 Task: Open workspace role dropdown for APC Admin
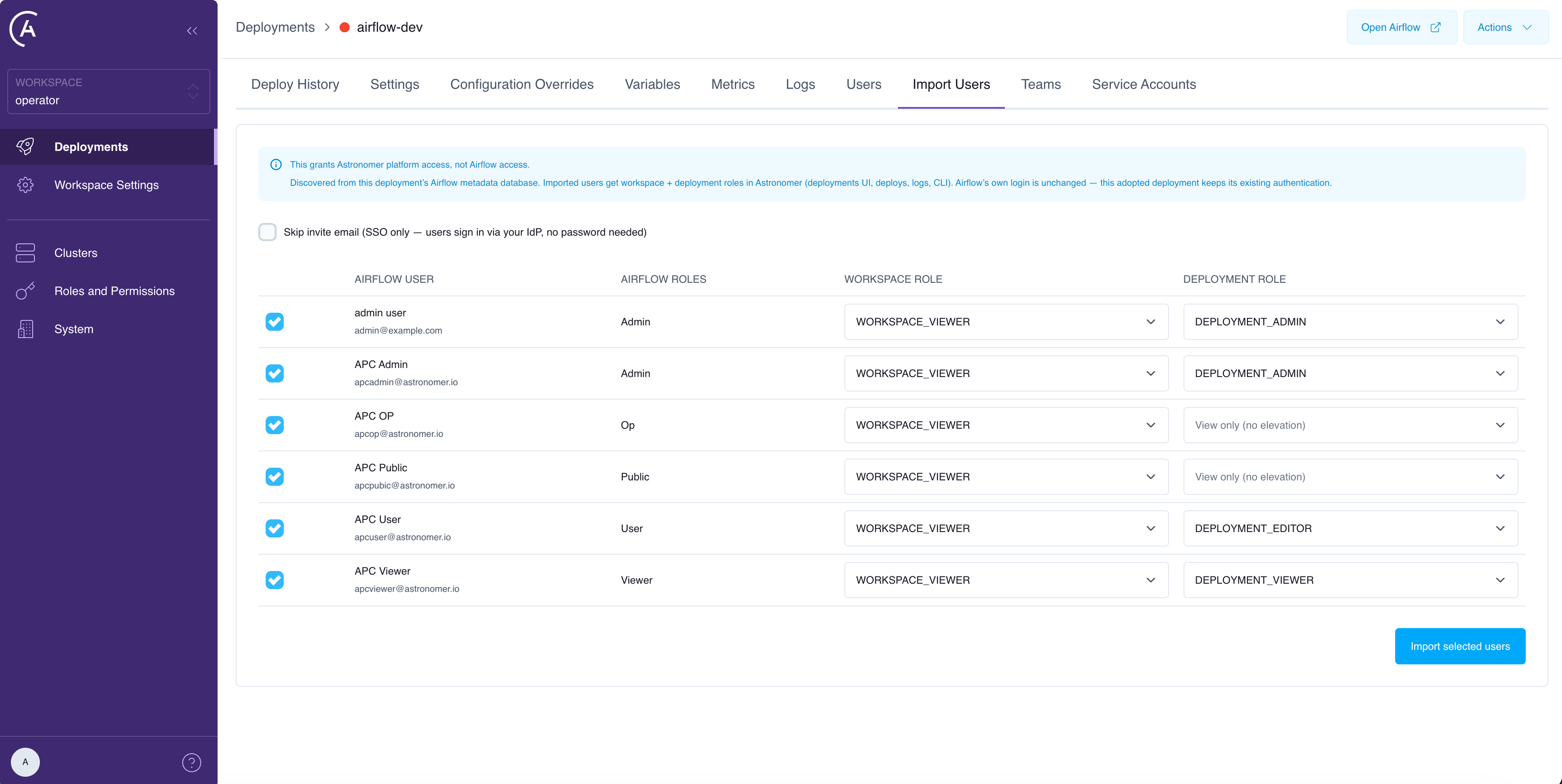click(1006, 373)
